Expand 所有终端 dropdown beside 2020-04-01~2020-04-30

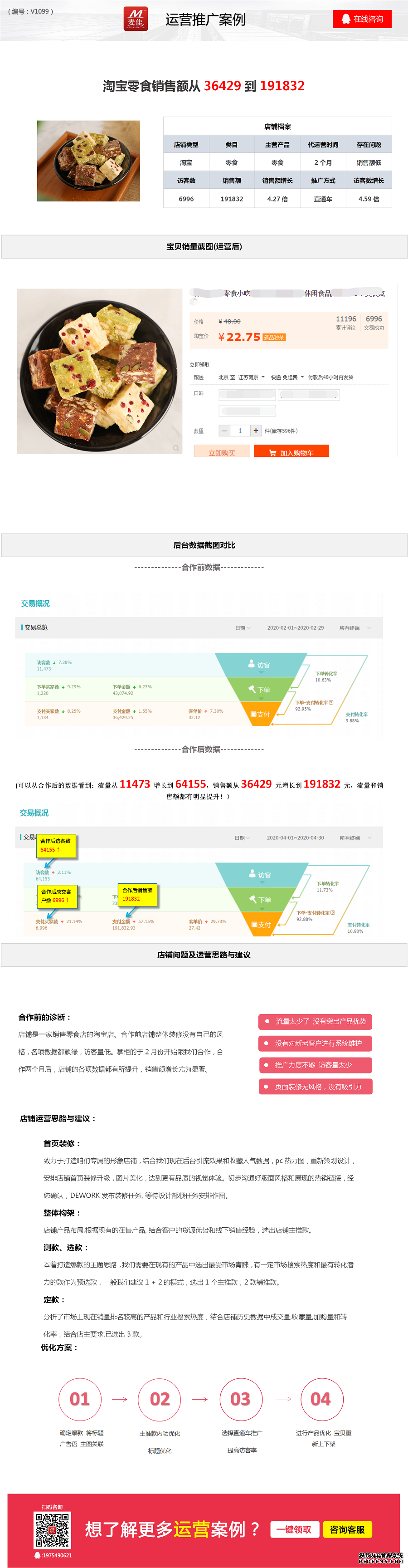tap(355, 838)
